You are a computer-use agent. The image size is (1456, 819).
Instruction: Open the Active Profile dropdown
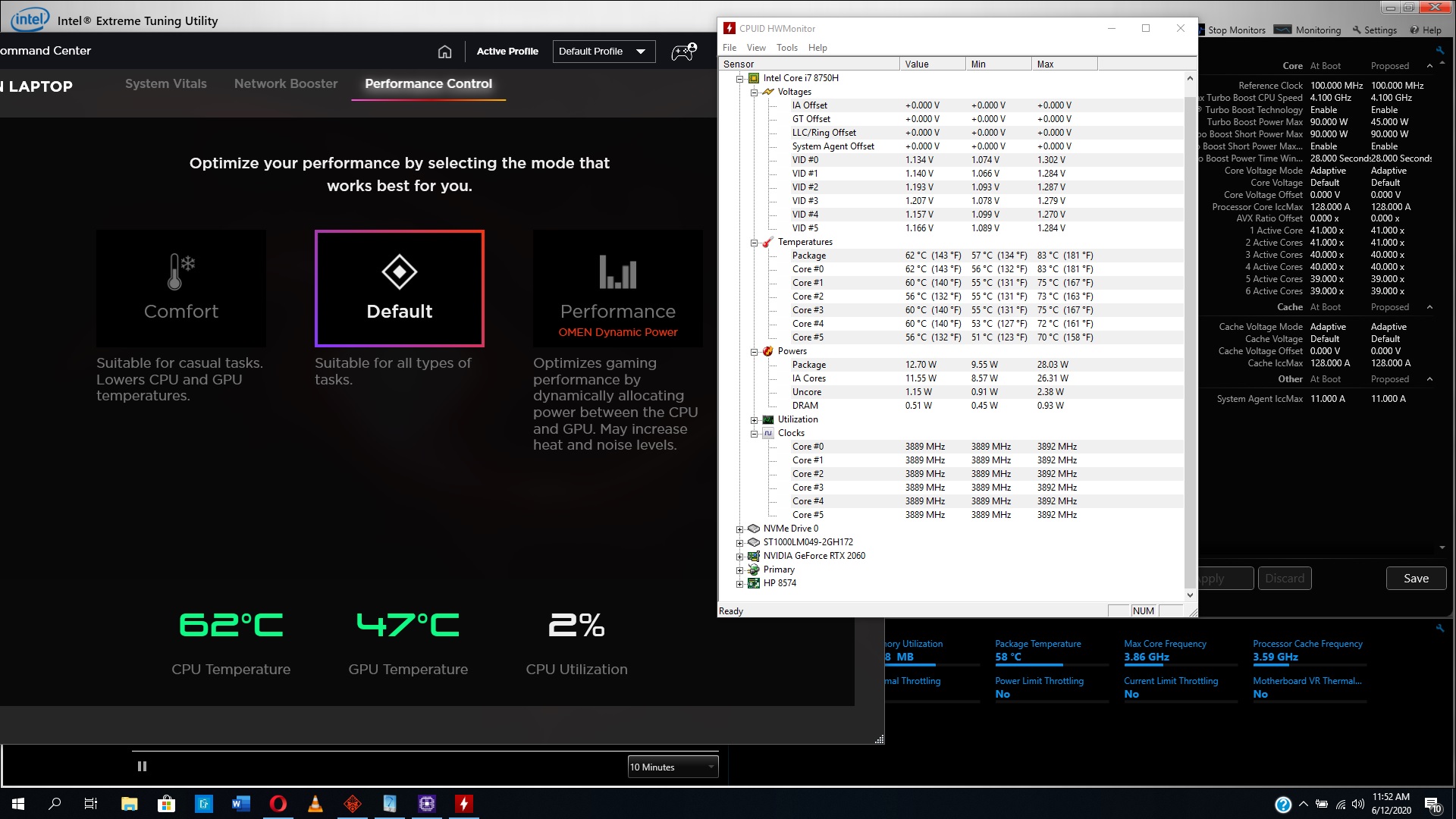coord(604,52)
